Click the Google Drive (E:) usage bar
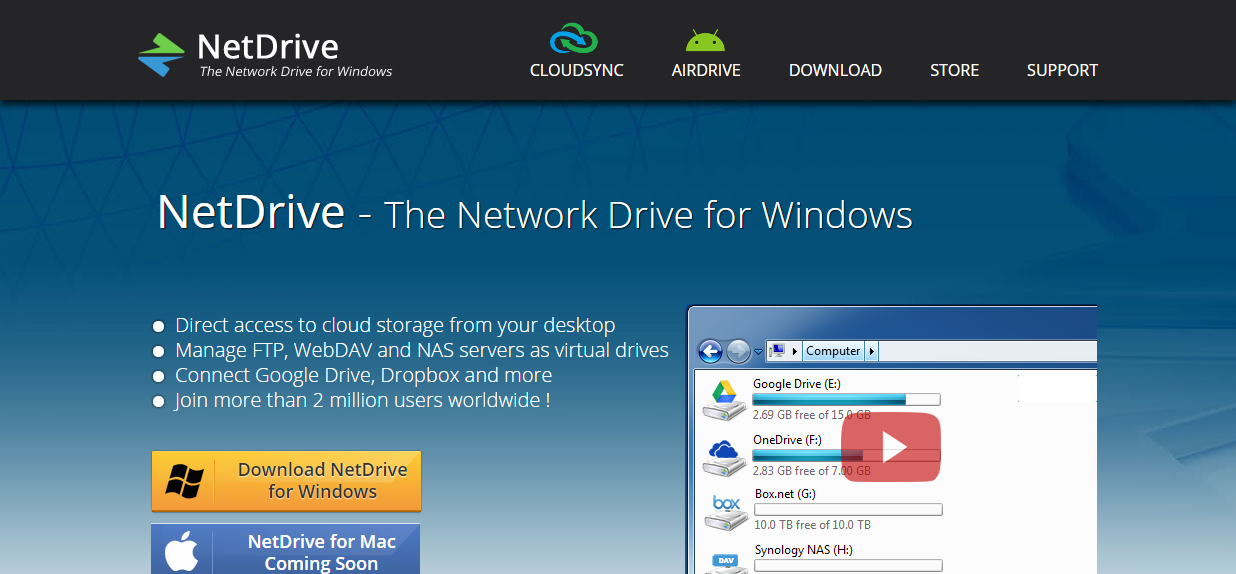Screen dimensions: 1236x574 846,399
